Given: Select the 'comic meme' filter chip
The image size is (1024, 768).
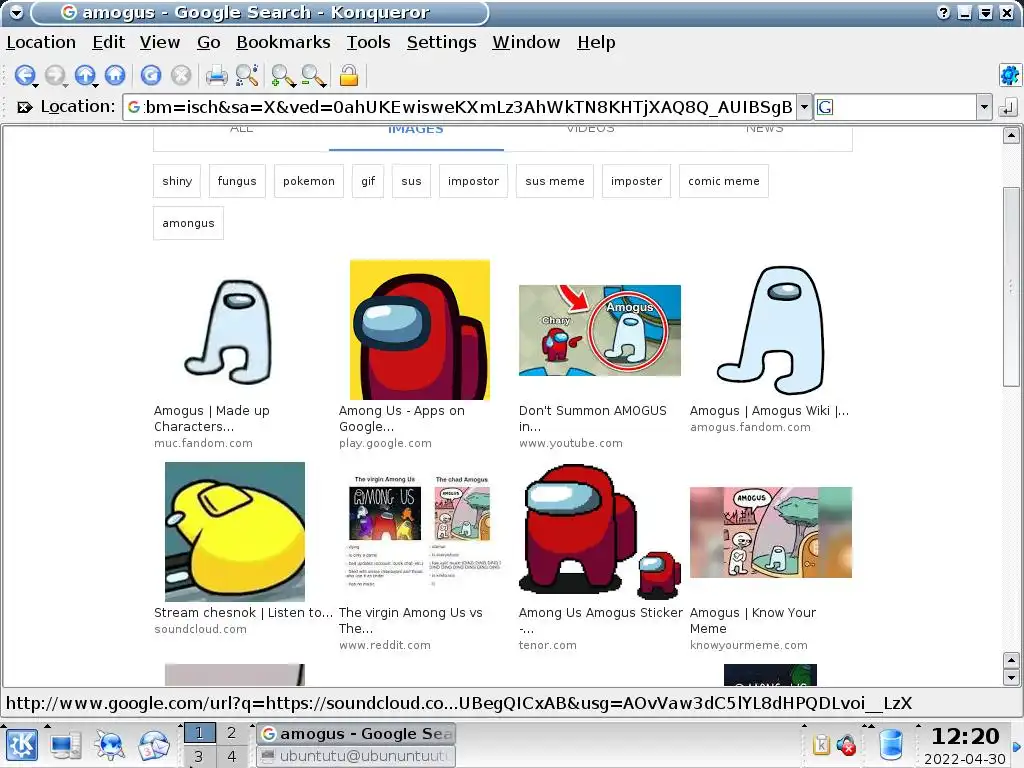Looking at the screenshot, I should 724,181.
